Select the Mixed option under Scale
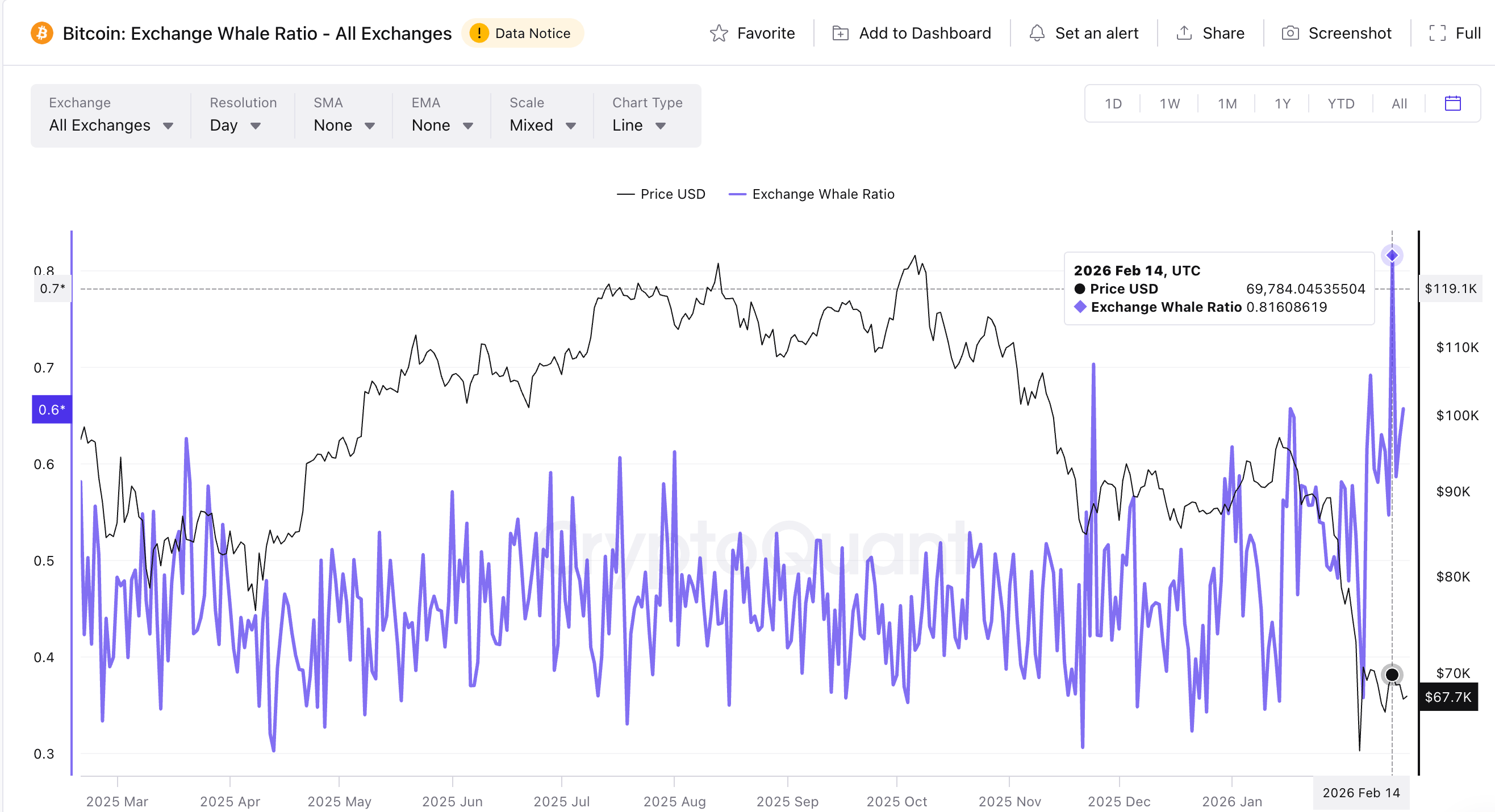1495x812 pixels. 541,125
